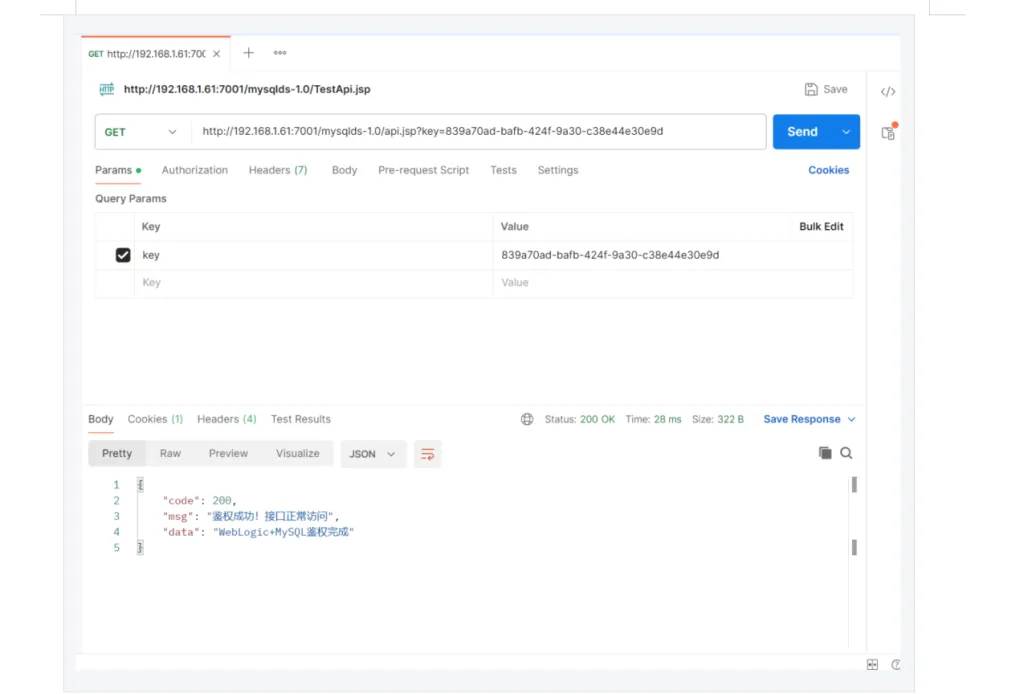1024x694 pixels.
Task: Select the Preview response view
Action: tap(228, 454)
